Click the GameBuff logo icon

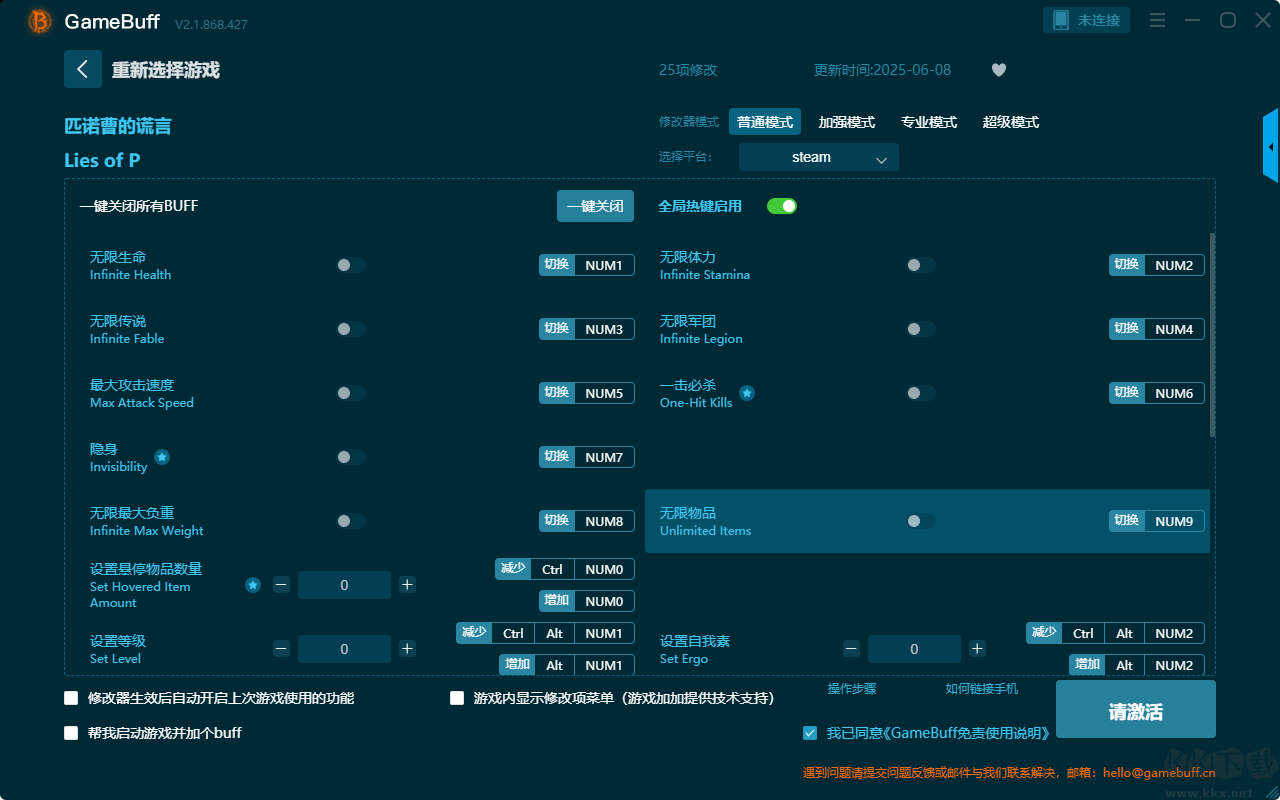tap(40, 21)
